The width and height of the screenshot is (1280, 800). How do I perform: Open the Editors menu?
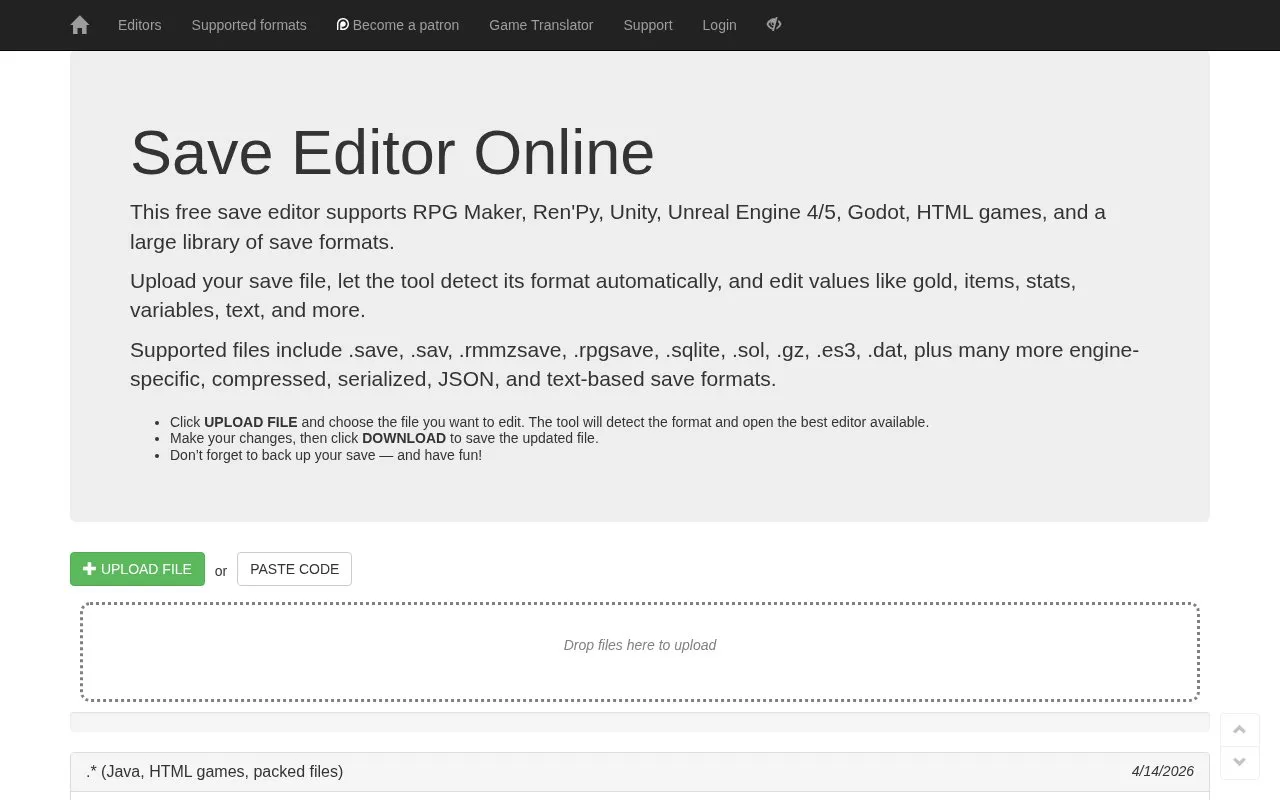coord(139,25)
